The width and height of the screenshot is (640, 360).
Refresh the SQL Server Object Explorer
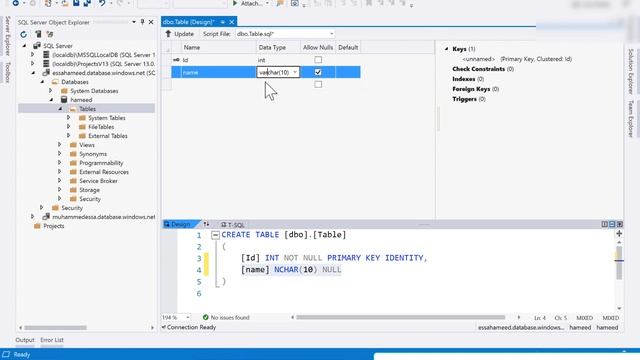click(24, 34)
